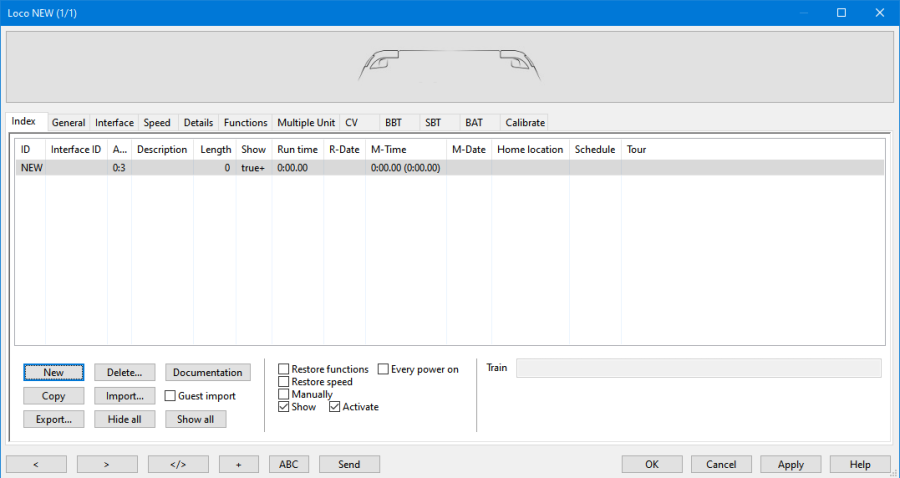Open the CV tab

[351, 123]
